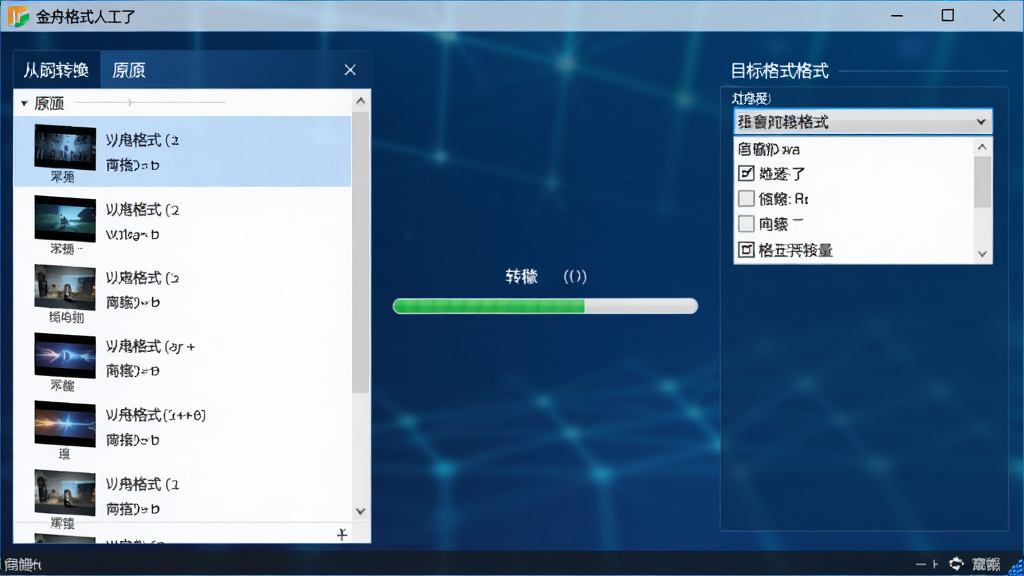Click the resize grip at the window corner
Screen dimensions: 1024x576
pyautogui.click(x=1017, y=568)
